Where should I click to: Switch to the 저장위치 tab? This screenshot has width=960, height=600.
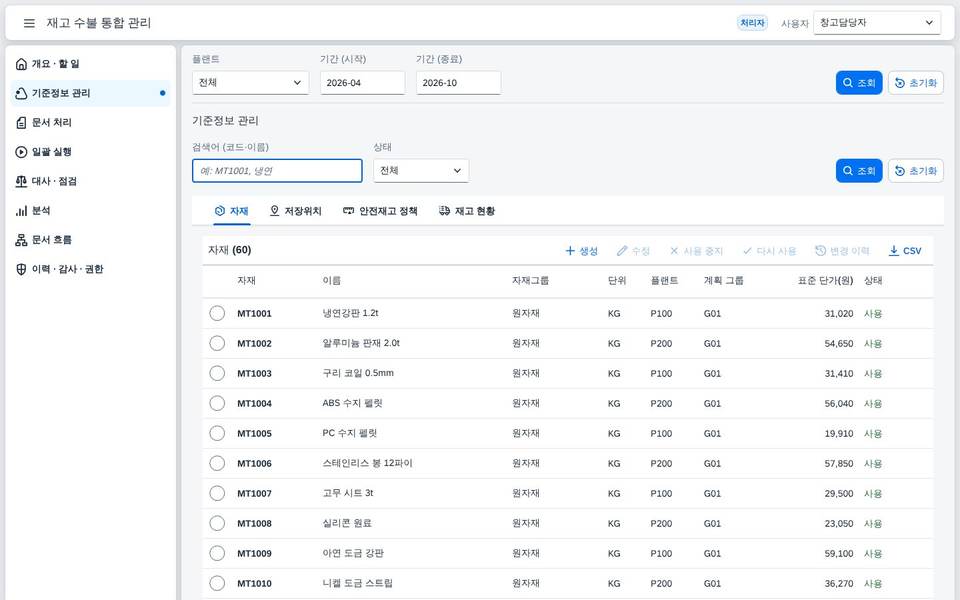[295, 211]
